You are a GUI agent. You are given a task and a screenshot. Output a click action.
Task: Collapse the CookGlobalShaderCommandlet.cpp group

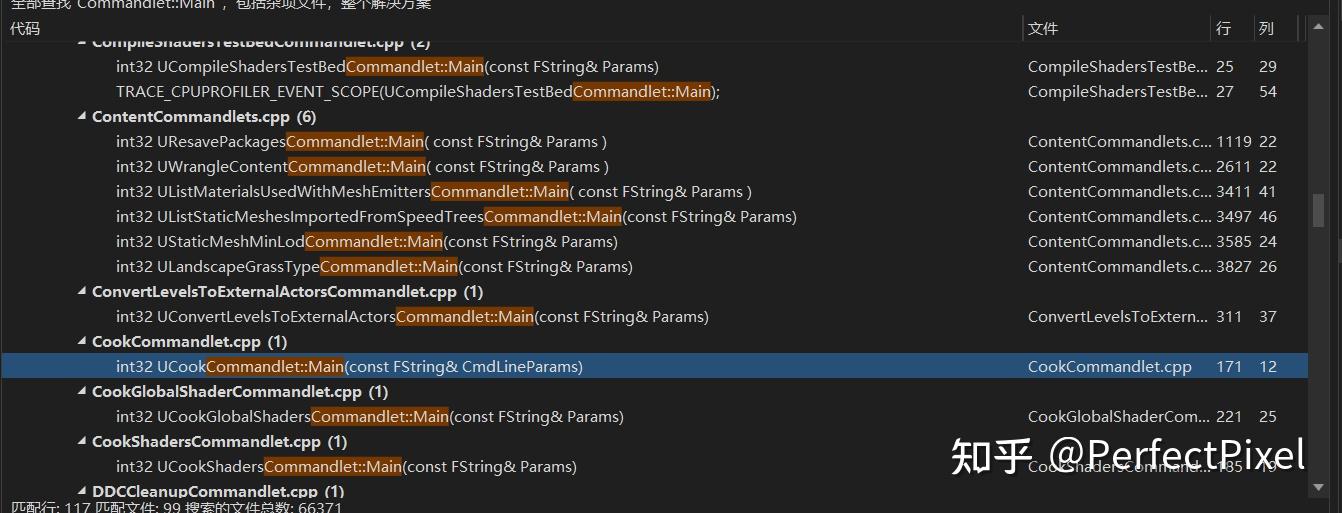[82, 392]
